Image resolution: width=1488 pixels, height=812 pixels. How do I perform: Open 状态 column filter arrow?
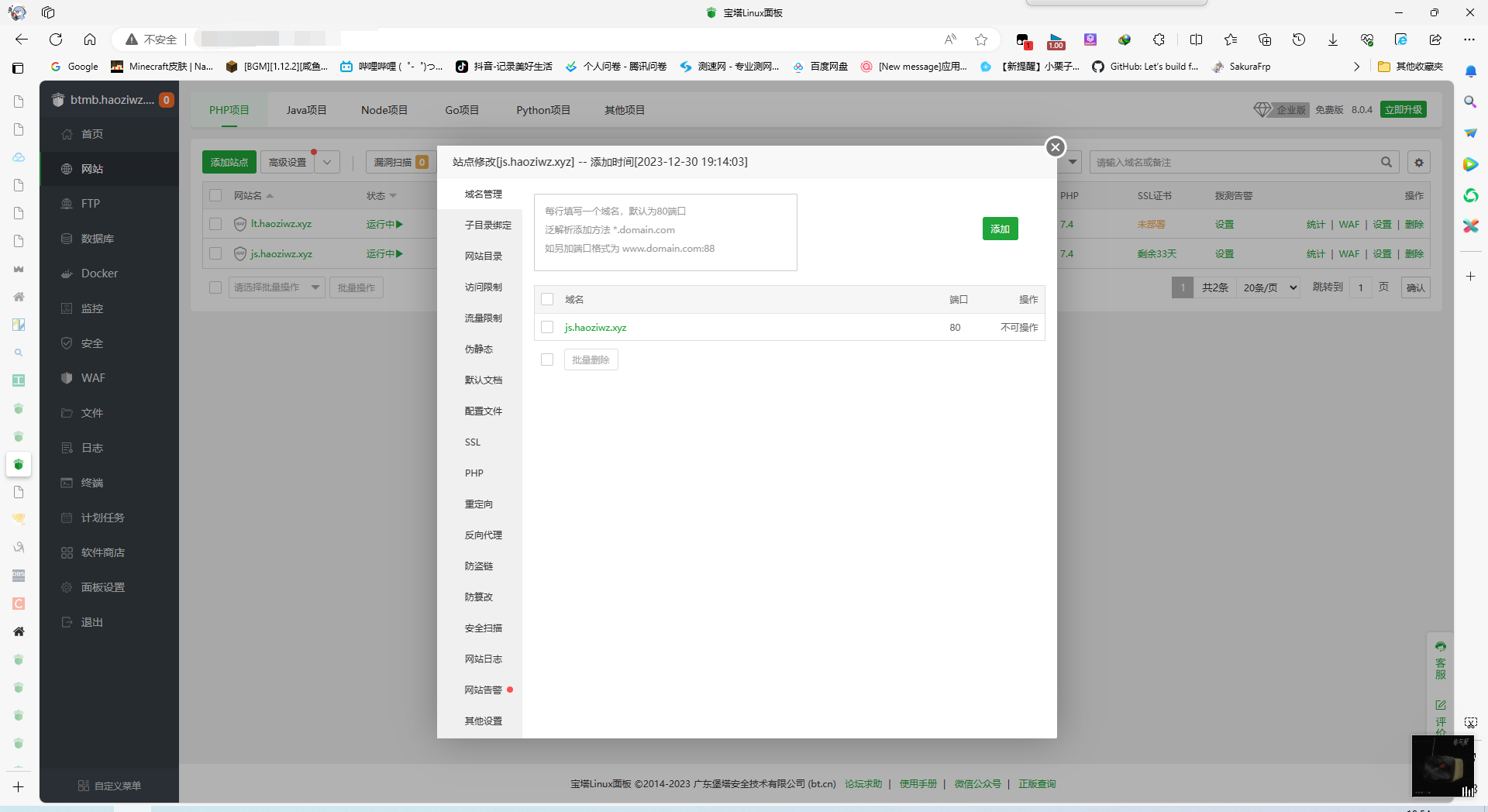(393, 196)
